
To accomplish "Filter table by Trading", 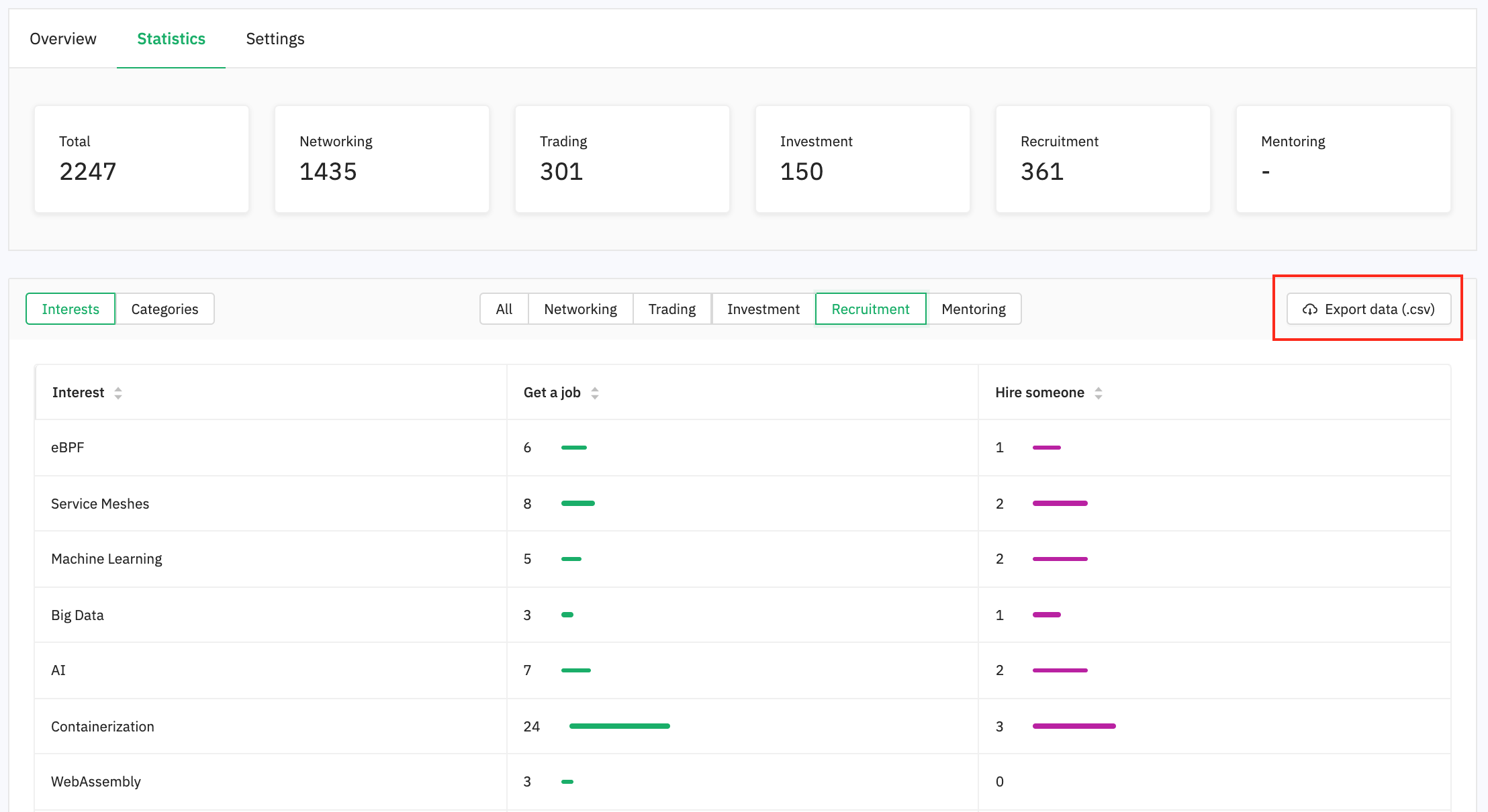I will [x=672, y=309].
